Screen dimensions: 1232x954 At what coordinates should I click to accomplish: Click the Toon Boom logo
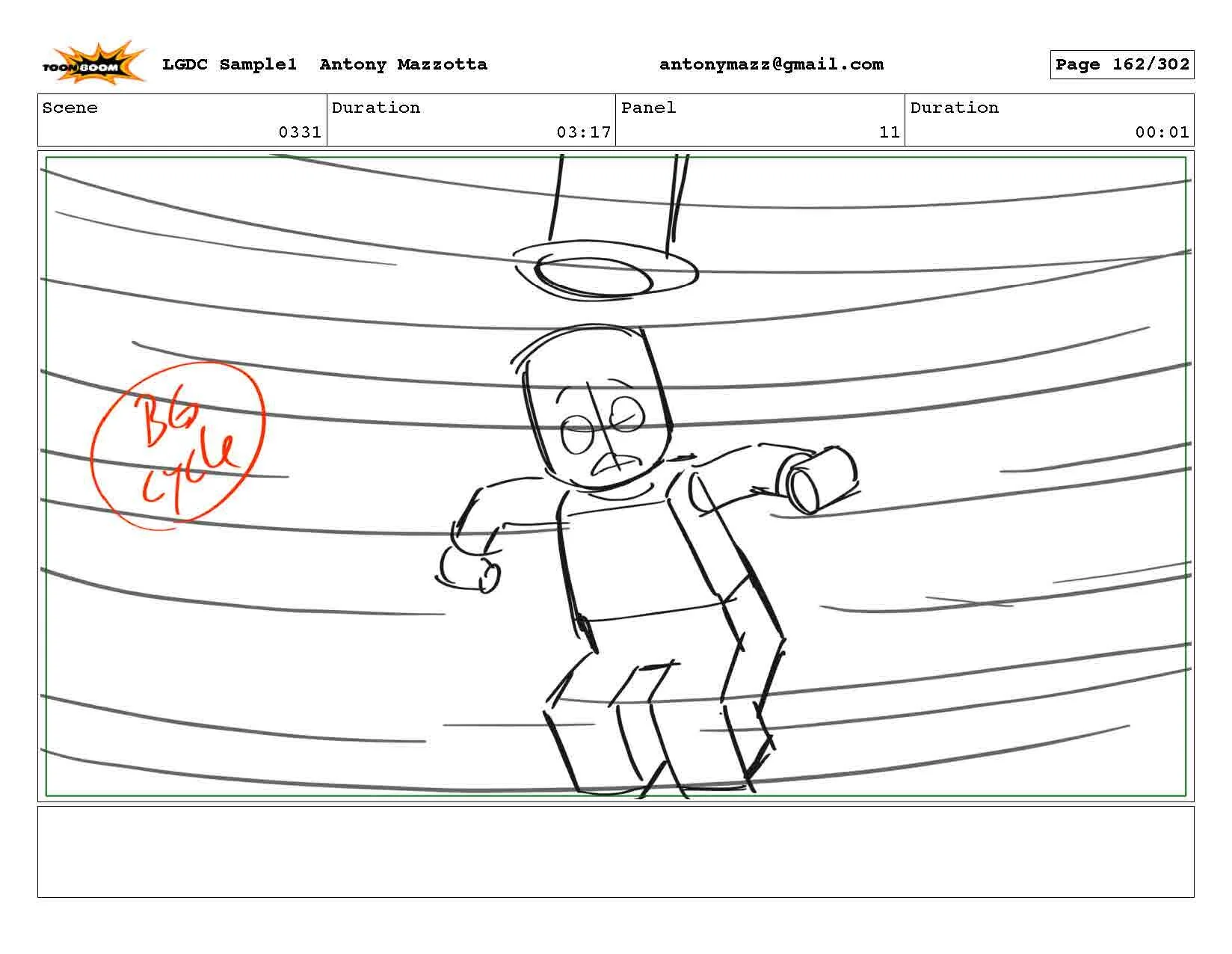(x=93, y=63)
